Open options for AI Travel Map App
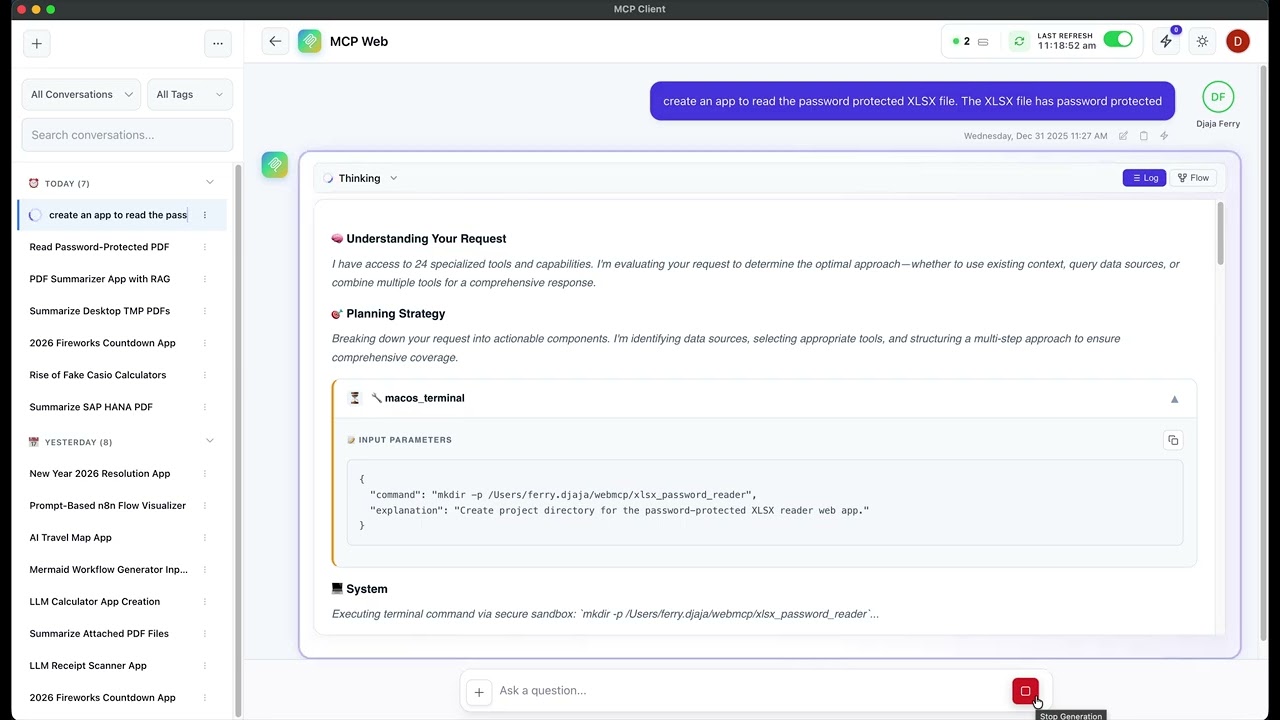Screen dimensions: 1280x720 click(x=205, y=538)
